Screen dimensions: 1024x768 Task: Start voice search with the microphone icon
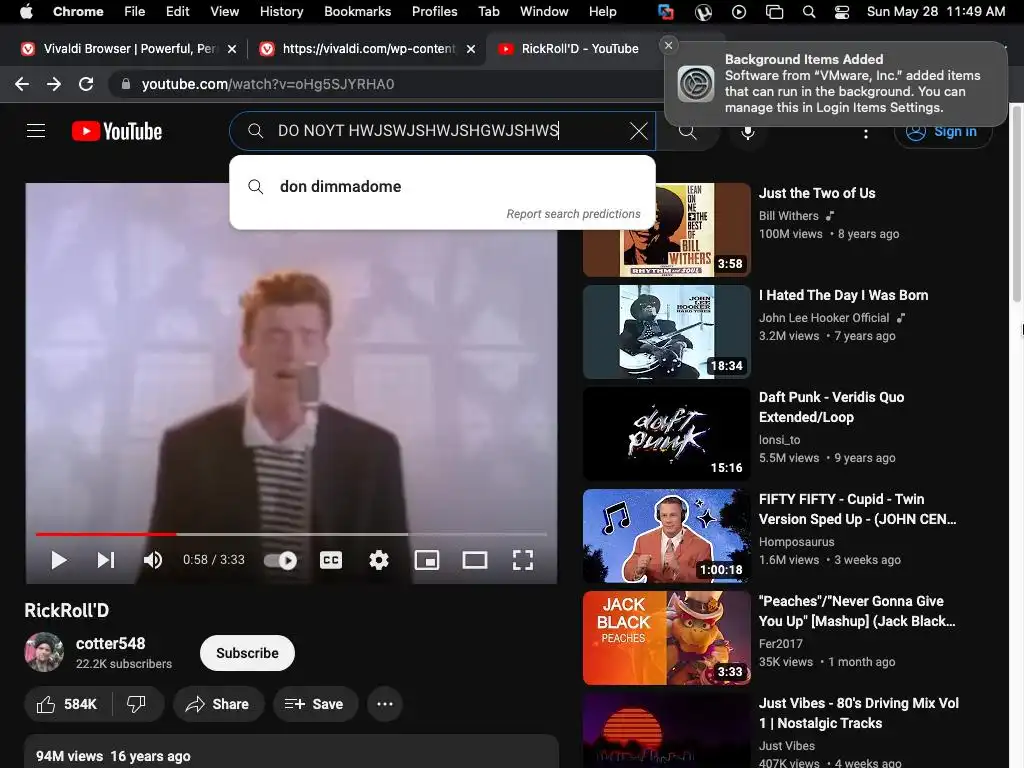(x=748, y=132)
